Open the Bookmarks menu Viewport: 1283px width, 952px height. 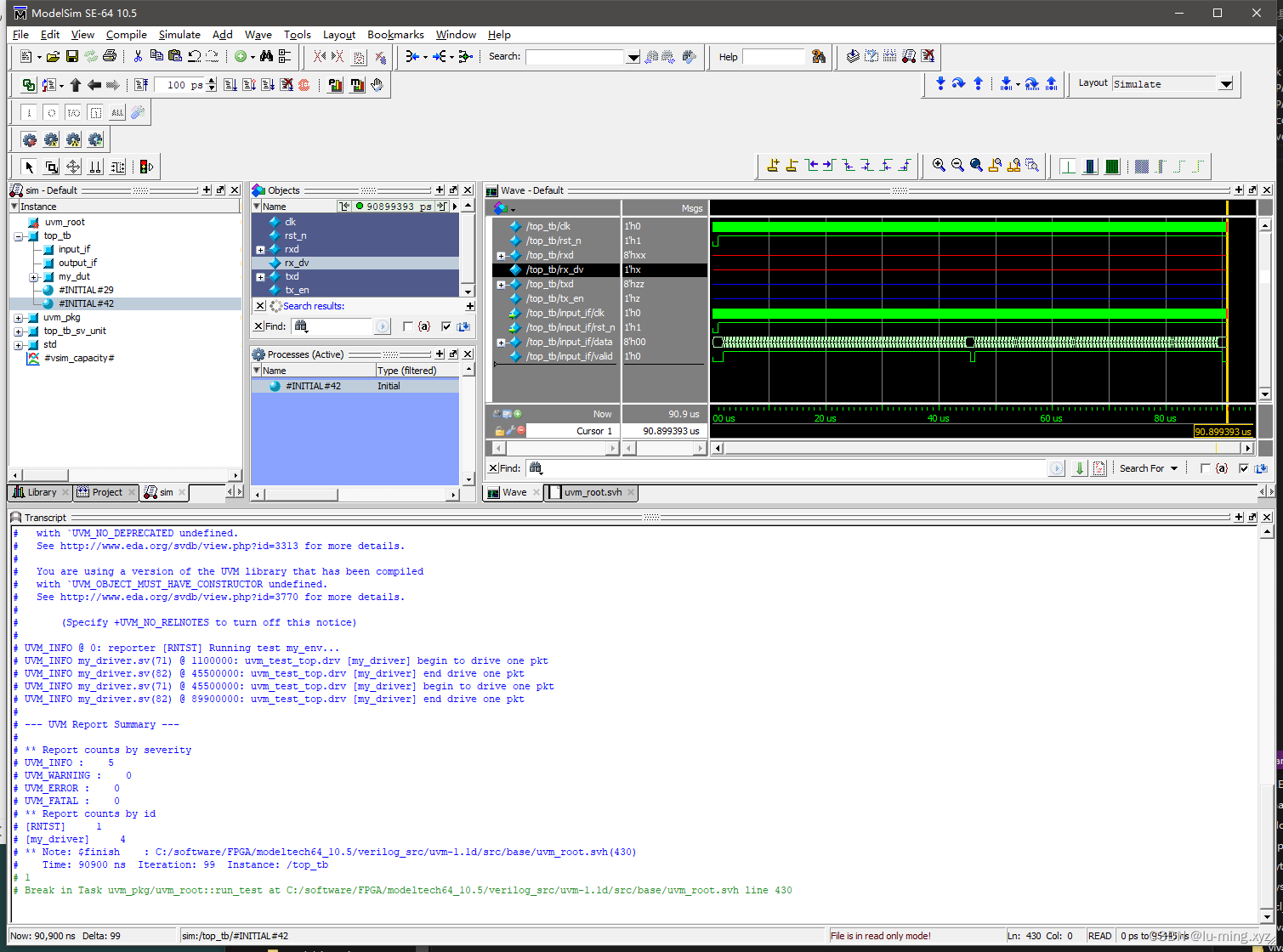395,35
